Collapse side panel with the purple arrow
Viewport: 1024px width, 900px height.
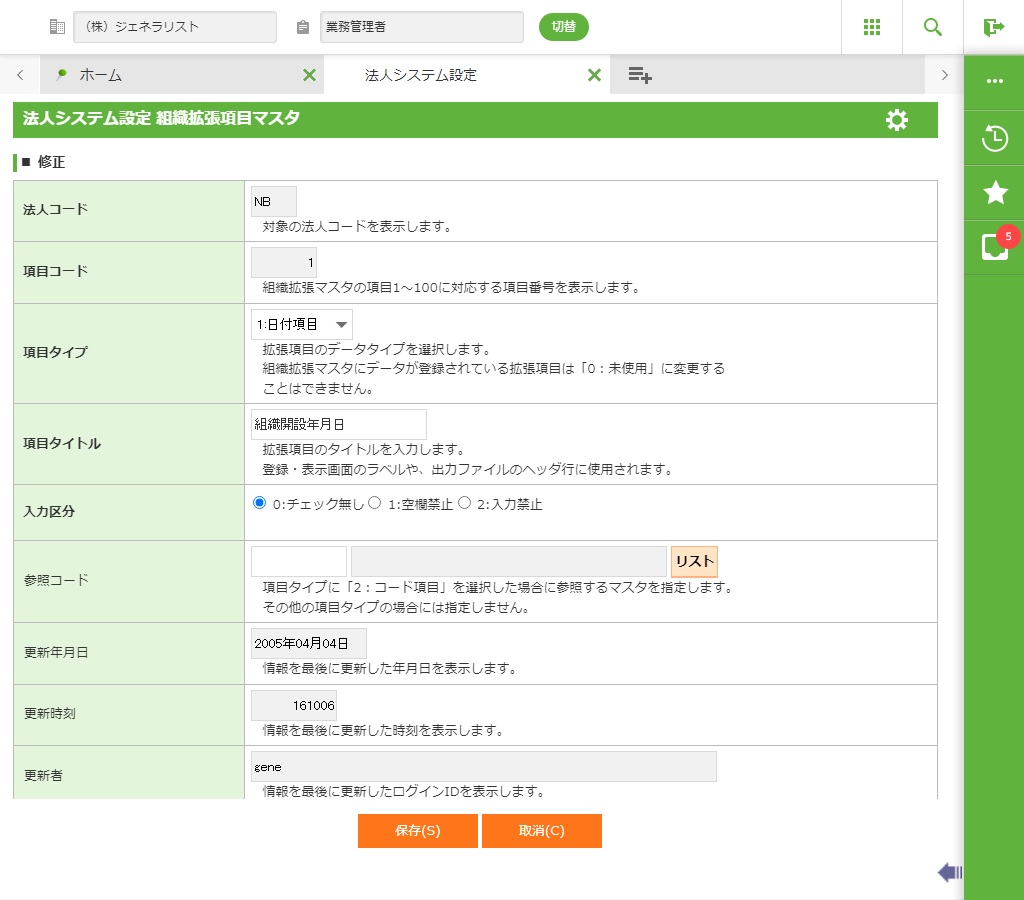click(949, 873)
